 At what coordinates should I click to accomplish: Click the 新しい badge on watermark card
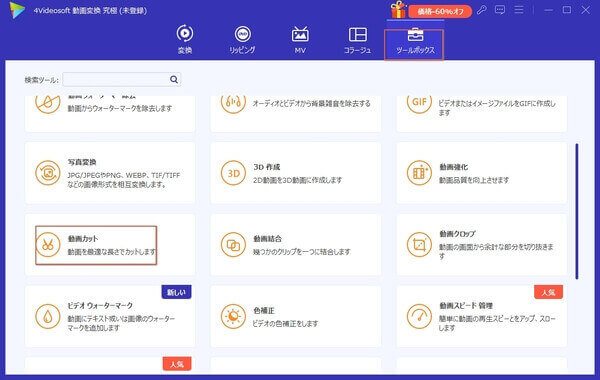(x=176, y=292)
